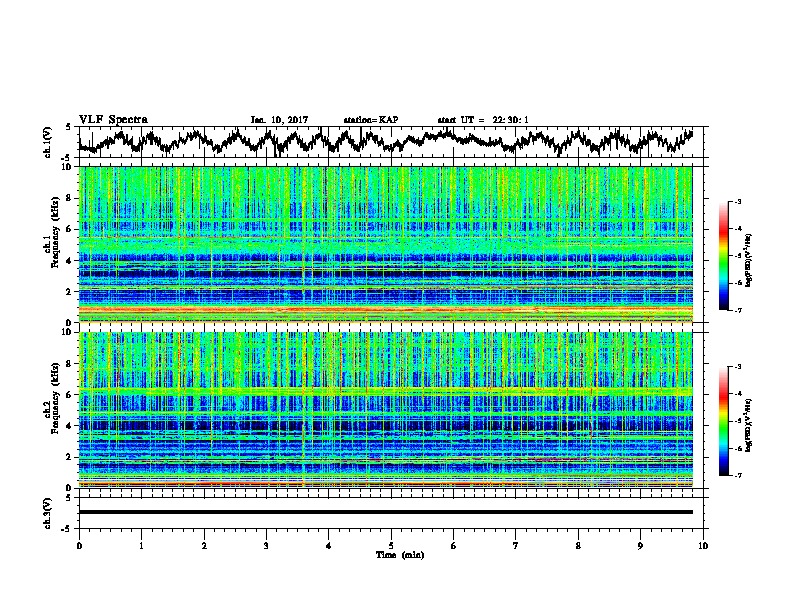Select the ch.1 "Frequency (kHz)" axis label

coord(55,232)
